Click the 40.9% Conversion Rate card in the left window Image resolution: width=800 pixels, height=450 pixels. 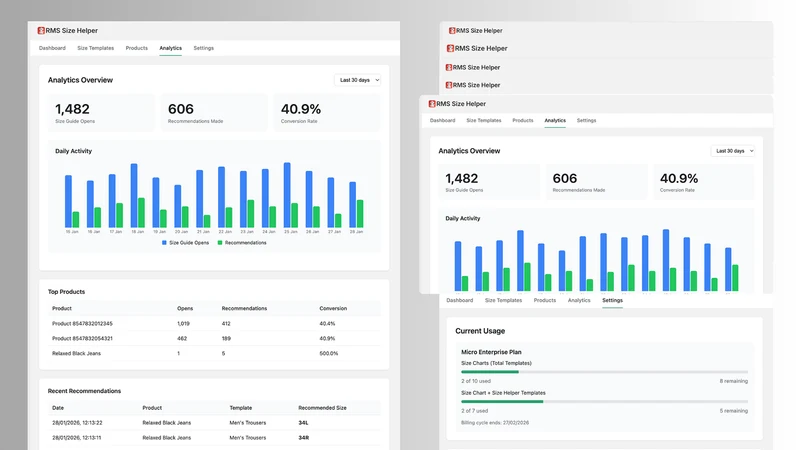click(x=327, y=113)
